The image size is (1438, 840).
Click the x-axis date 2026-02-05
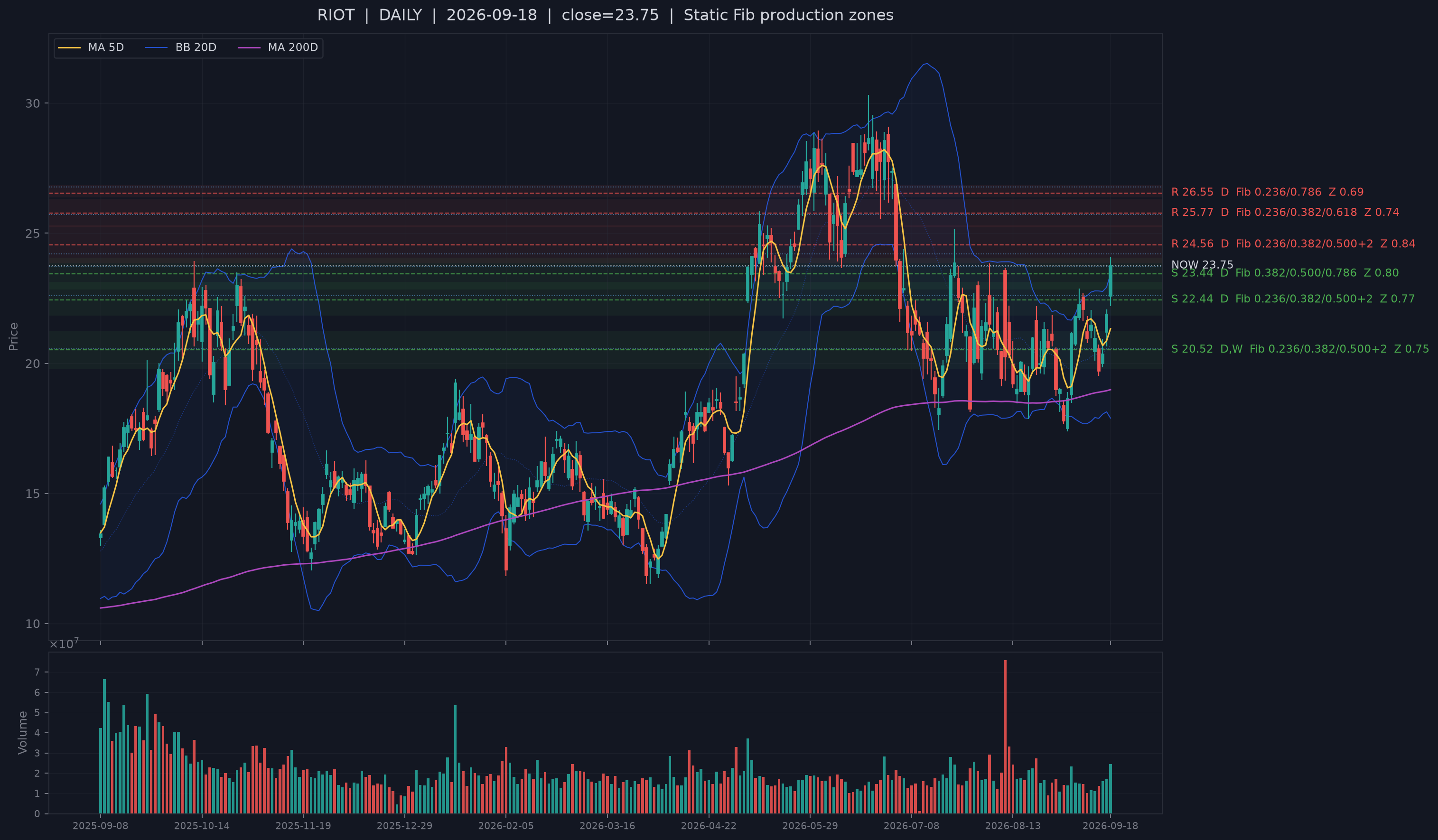(505, 826)
